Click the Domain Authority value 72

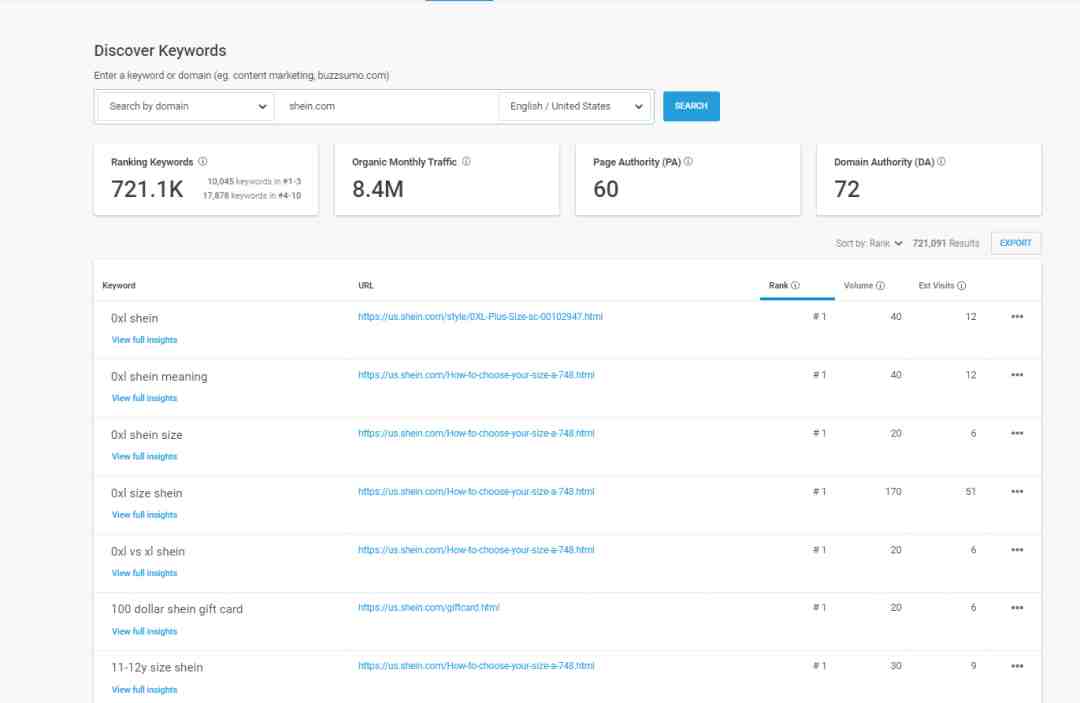point(847,189)
